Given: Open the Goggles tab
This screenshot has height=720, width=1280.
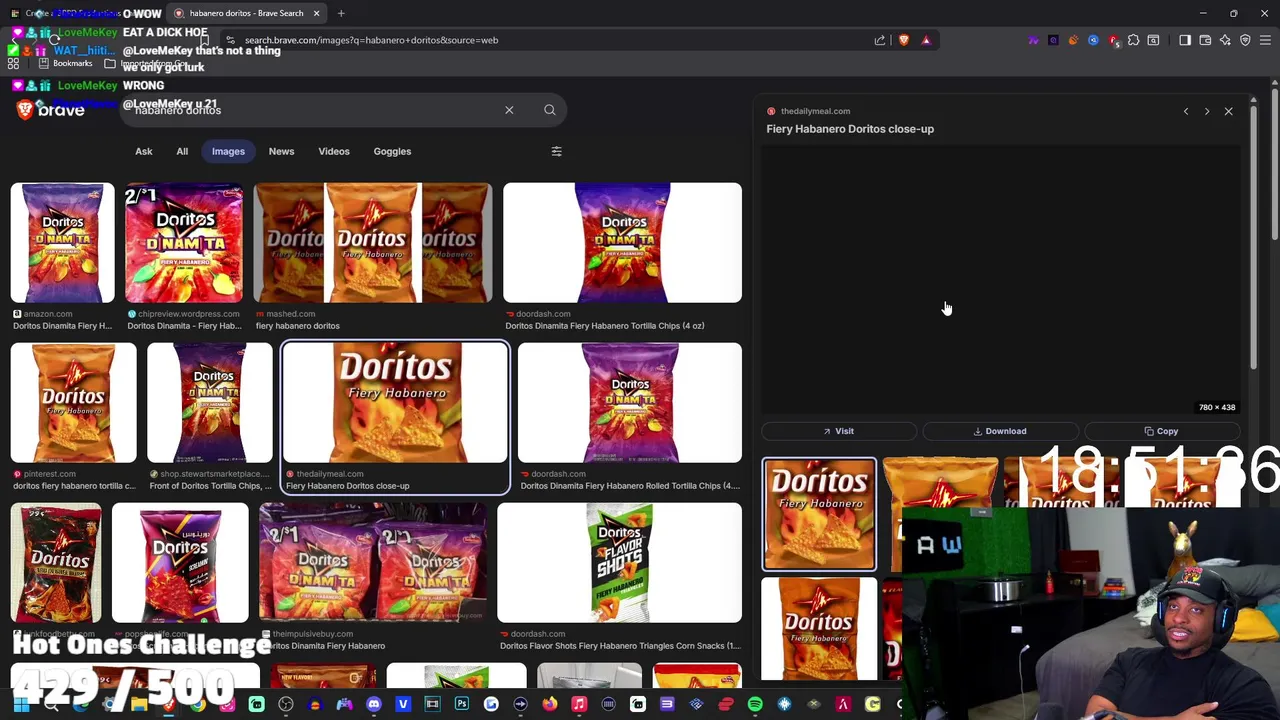Looking at the screenshot, I should [x=392, y=151].
